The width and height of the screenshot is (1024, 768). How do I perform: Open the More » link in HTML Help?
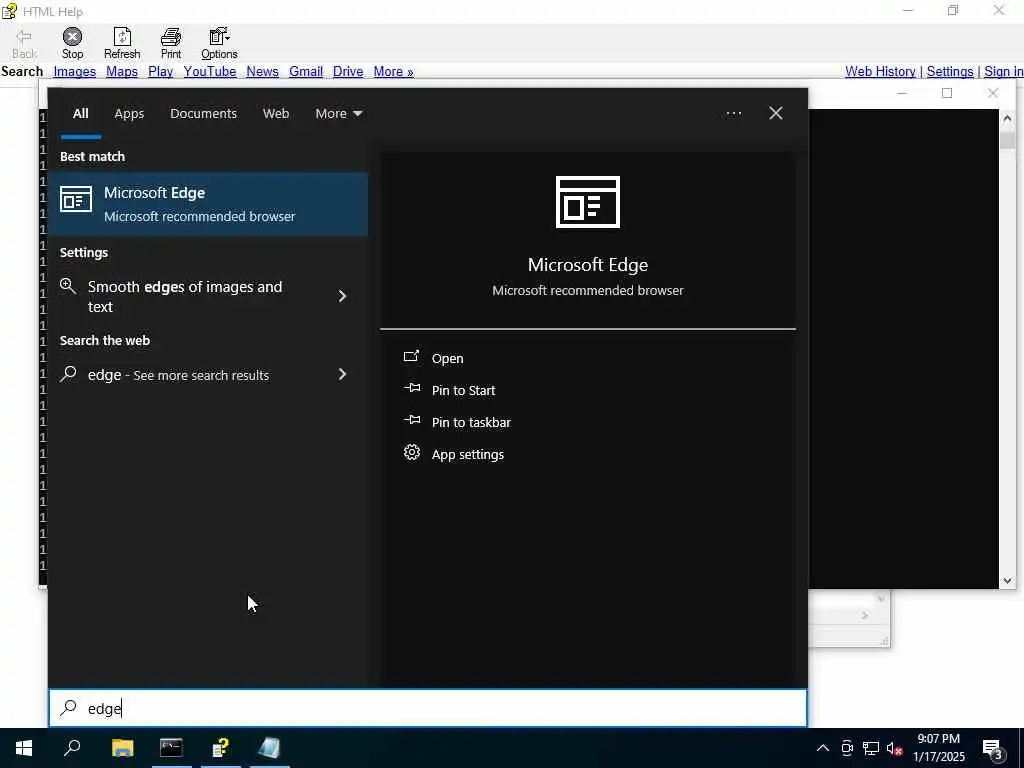pos(393,72)
